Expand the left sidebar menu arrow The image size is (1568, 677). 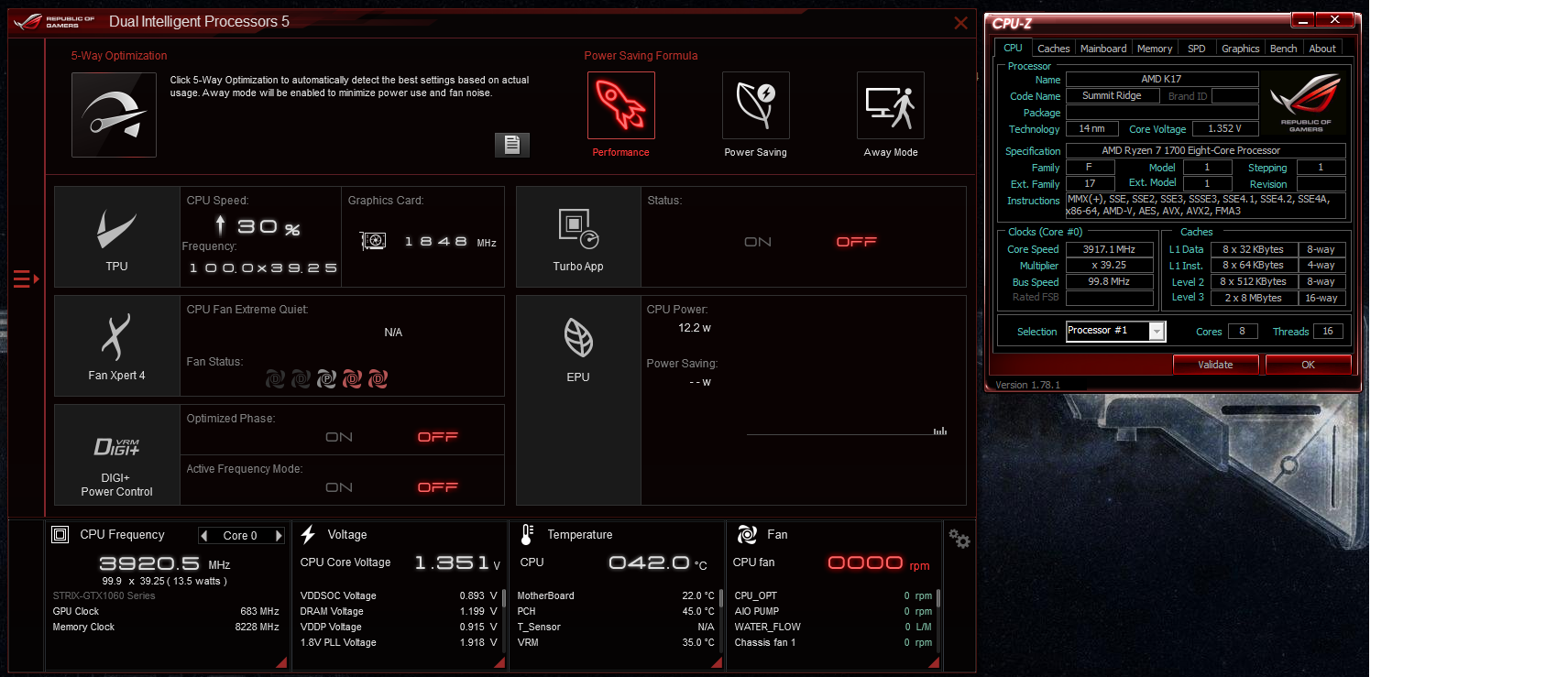tap(27, 278)
